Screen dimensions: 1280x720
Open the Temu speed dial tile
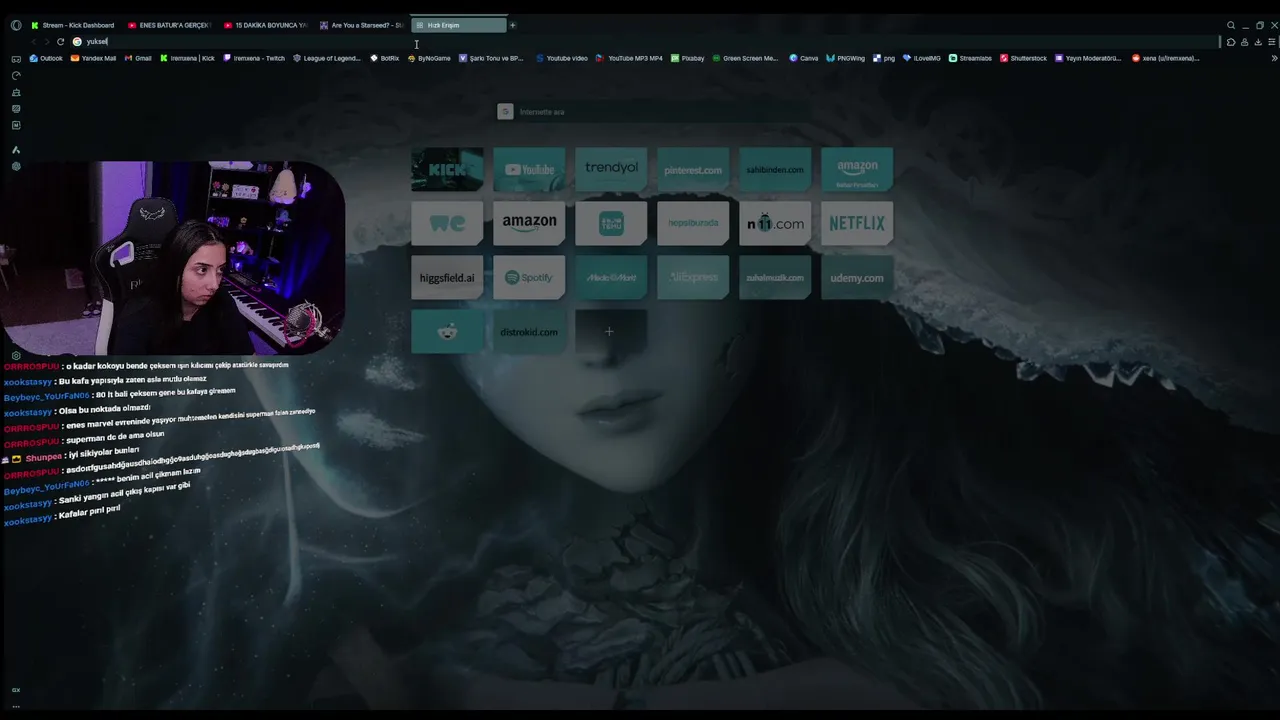[611, 223]
